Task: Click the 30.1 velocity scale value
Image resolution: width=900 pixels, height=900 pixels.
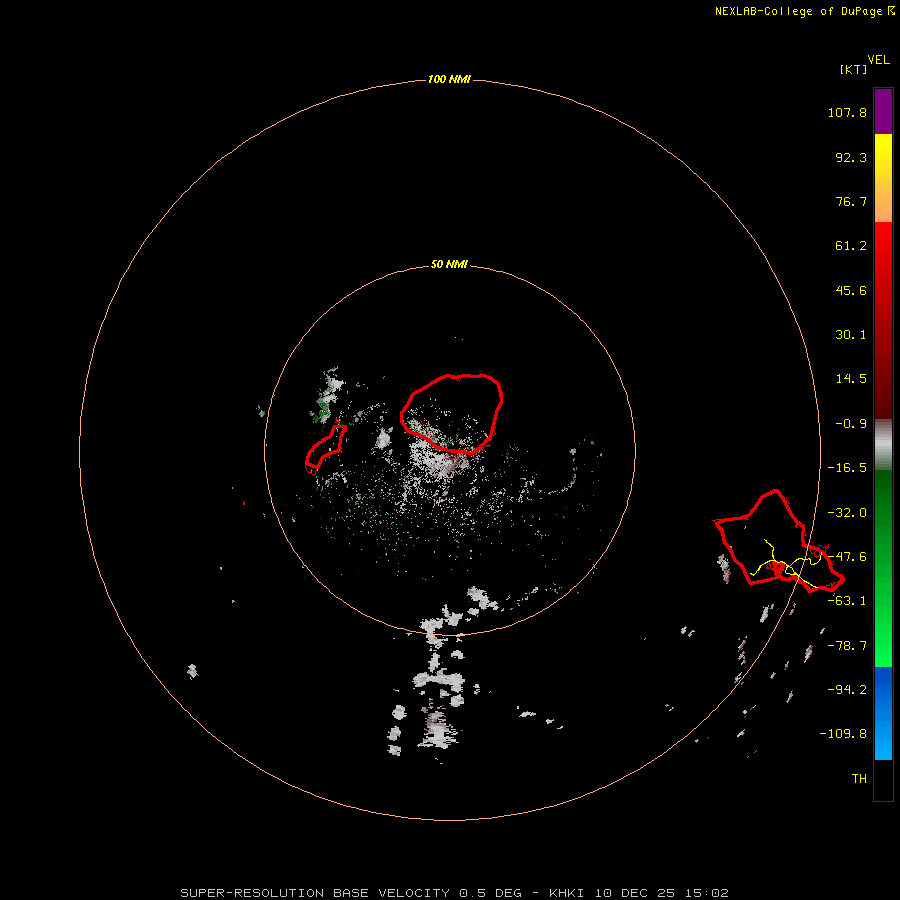Action: [x=851, y=335]
